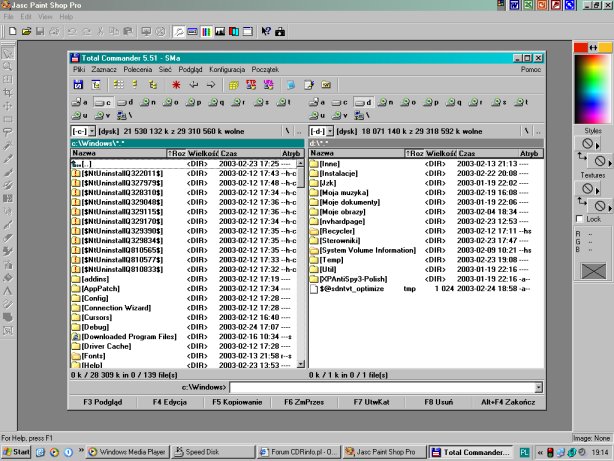This screenshot has height=461, width=614.
Task: Open the left panel [-c-] drive dropdown
Action: click(x=92, y=131)
